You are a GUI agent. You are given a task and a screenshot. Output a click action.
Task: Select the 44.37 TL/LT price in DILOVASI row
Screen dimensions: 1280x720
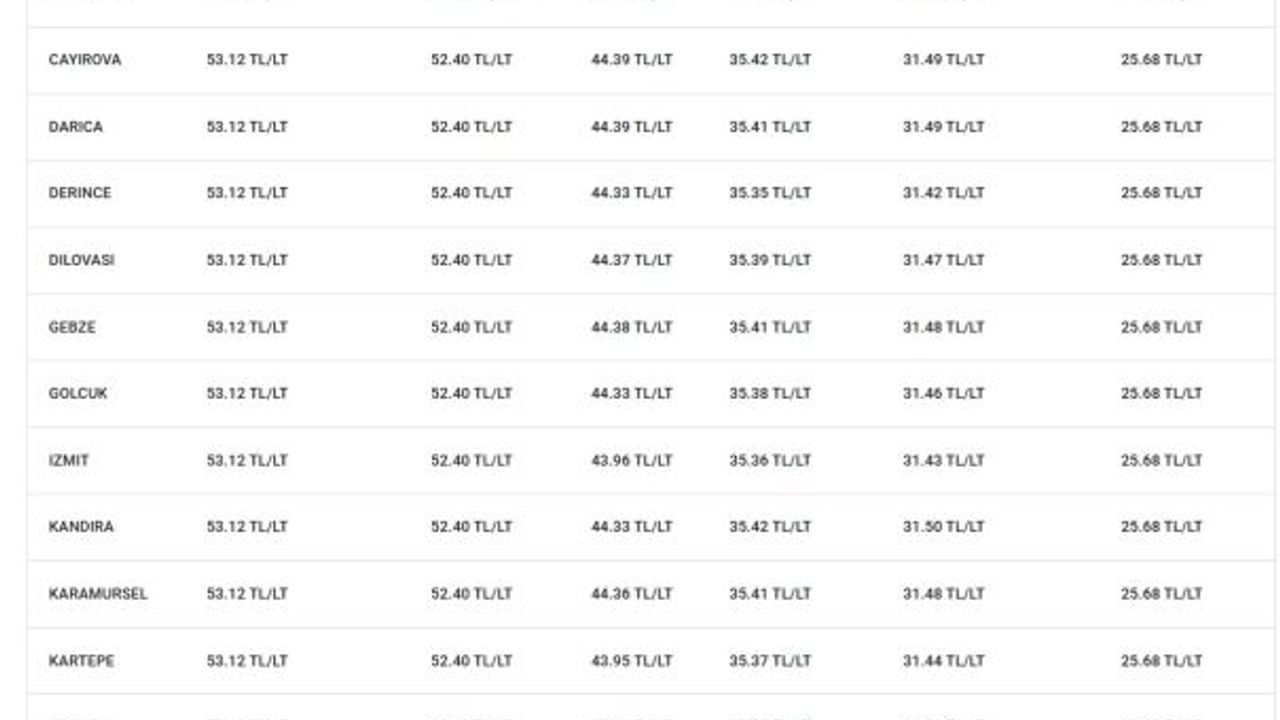coord(632,260)
